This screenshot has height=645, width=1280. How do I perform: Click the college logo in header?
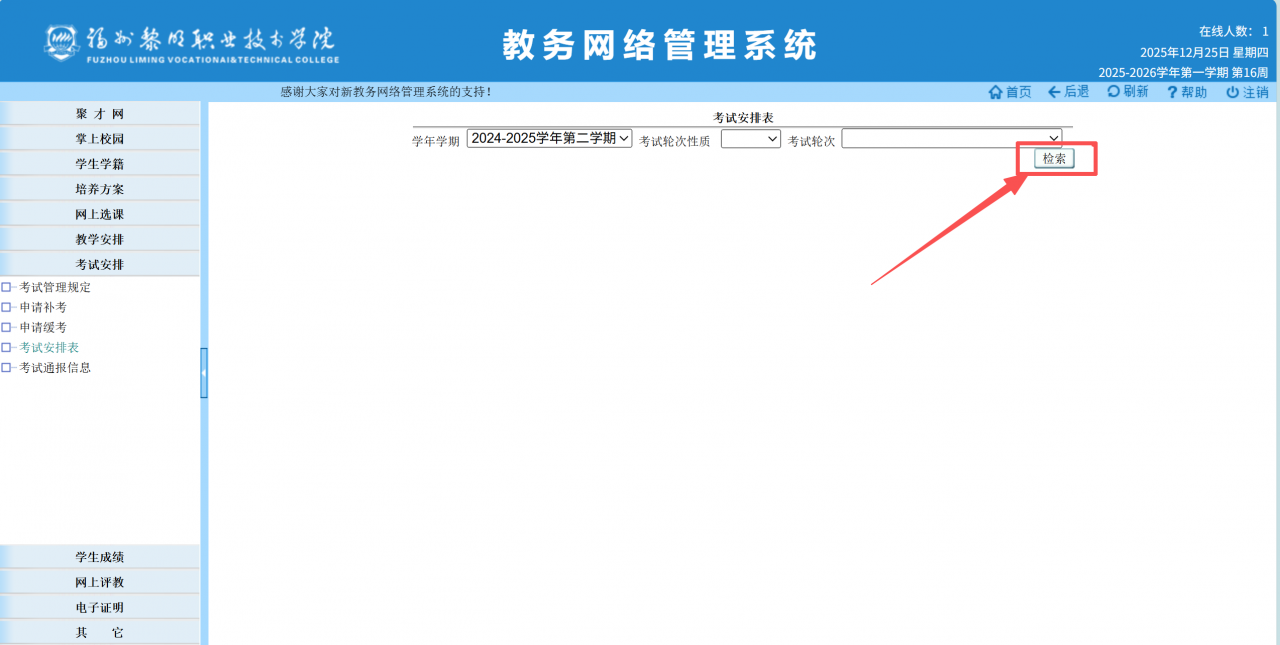pos(60,42)
